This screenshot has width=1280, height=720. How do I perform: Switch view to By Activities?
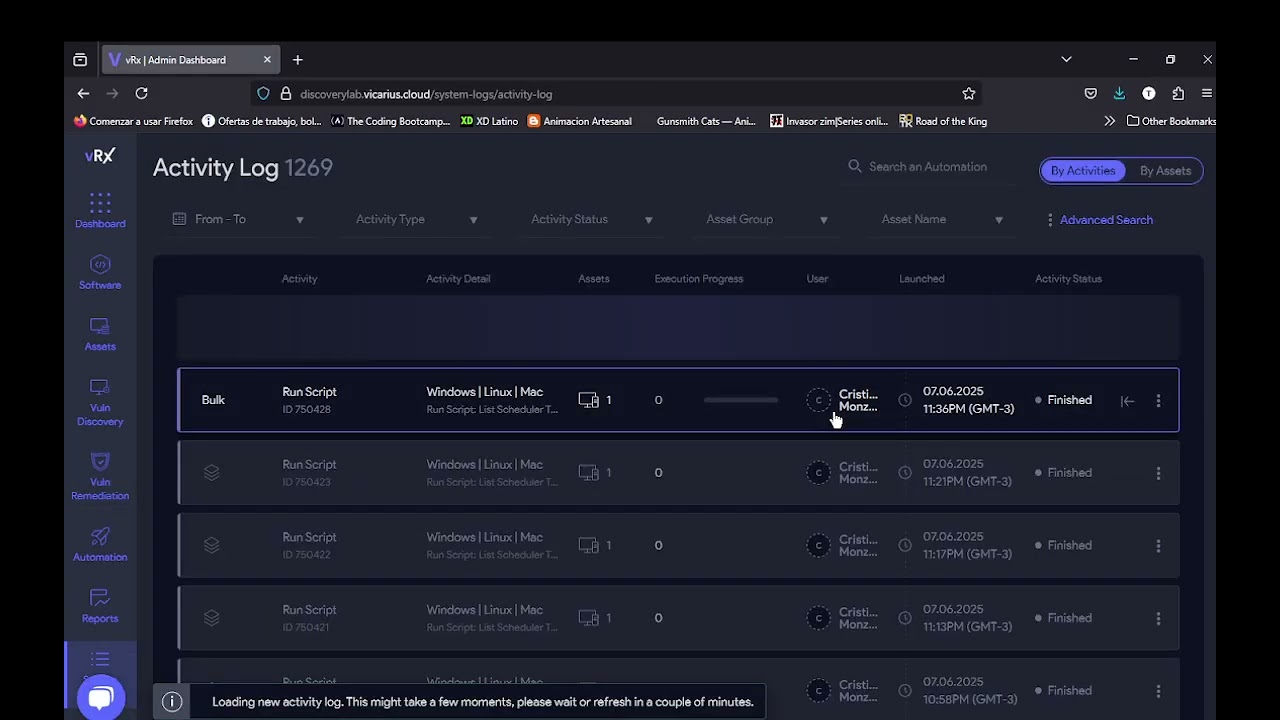point(1083,171)
